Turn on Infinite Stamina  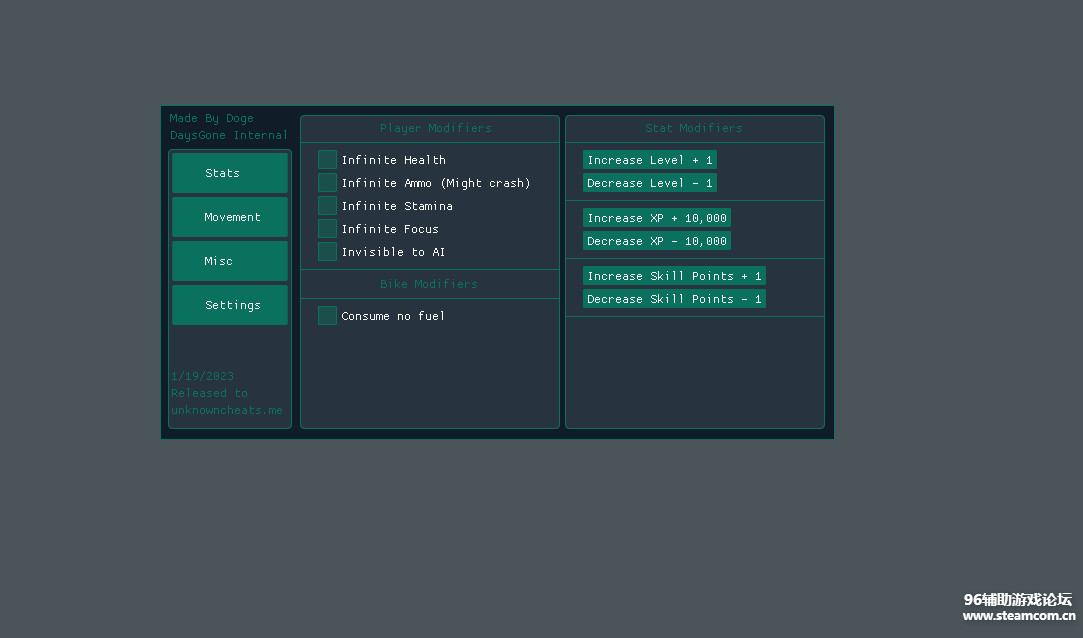[x=327, y=206]
